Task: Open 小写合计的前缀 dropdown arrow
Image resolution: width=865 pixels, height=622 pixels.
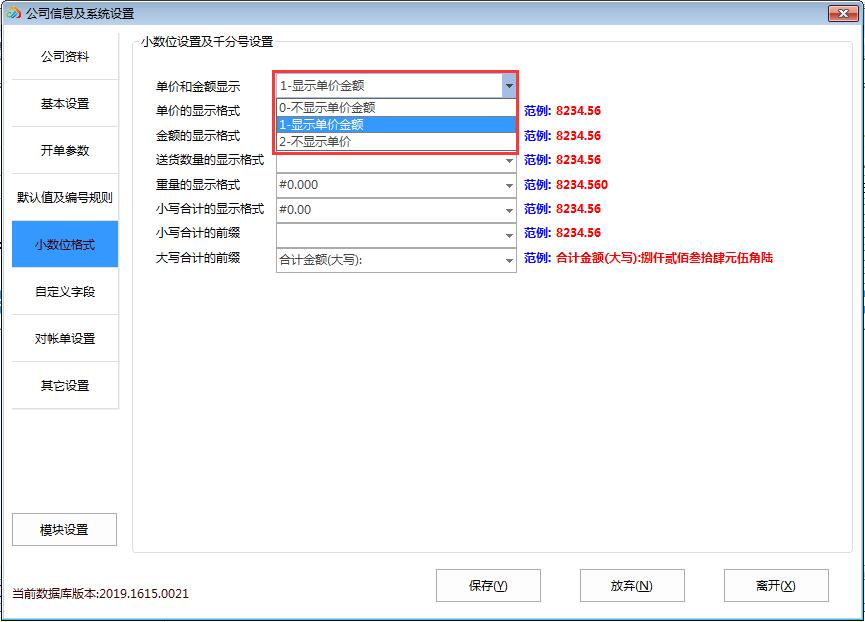Action: [509, 235]
